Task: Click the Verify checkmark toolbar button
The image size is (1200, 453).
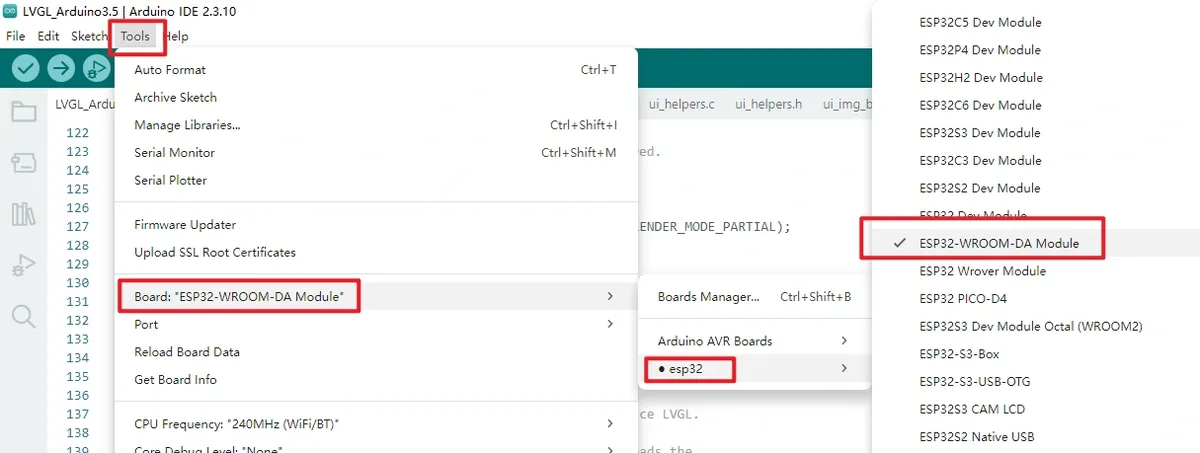Action: tap(26, 68)
